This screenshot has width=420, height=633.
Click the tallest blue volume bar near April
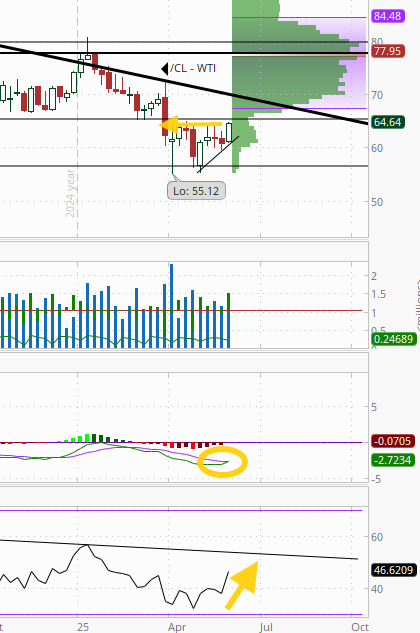[172, 306]
